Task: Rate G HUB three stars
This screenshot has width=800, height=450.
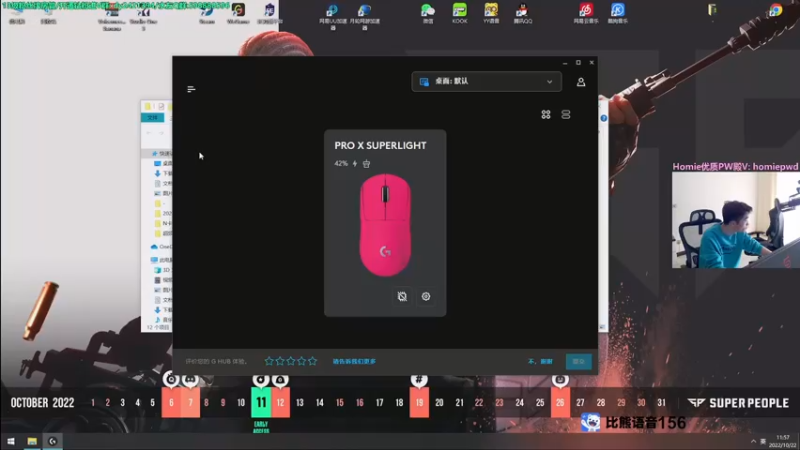Action: [291, 361]
